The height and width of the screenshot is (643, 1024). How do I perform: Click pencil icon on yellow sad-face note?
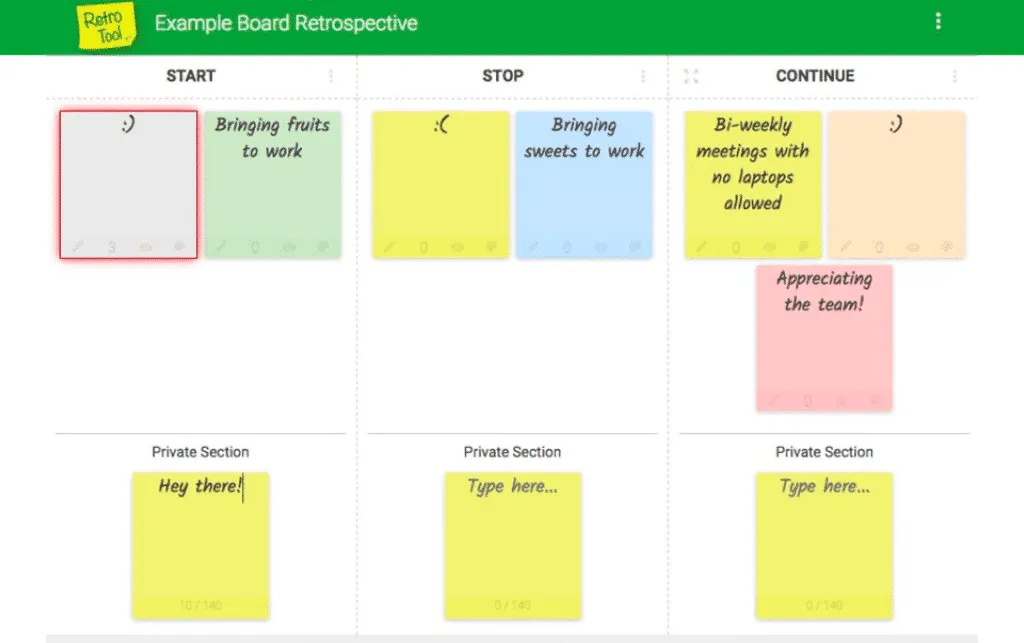(390, 247)
